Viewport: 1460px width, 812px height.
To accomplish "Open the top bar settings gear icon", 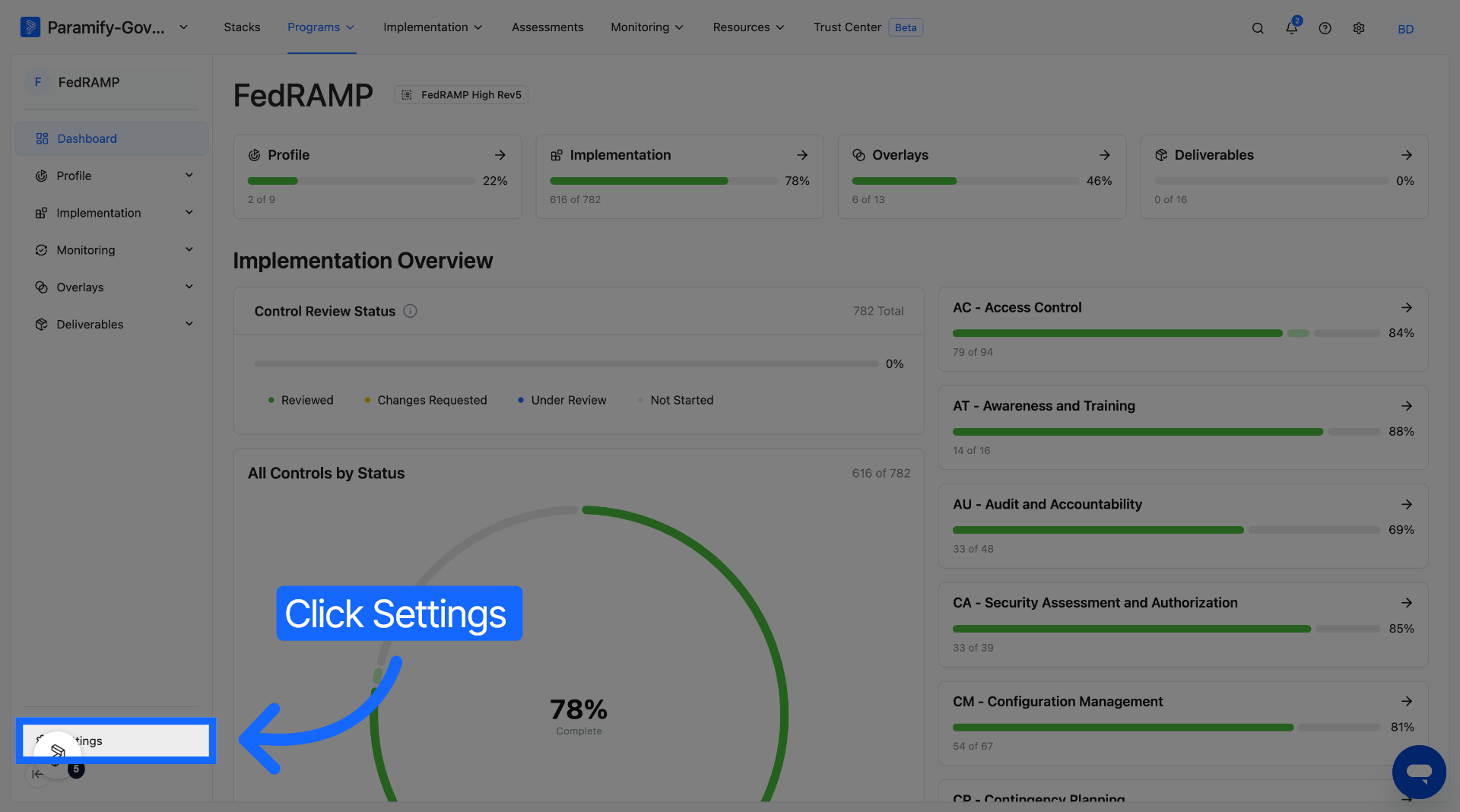I will pyautogui.click(x=1359, y=28).
